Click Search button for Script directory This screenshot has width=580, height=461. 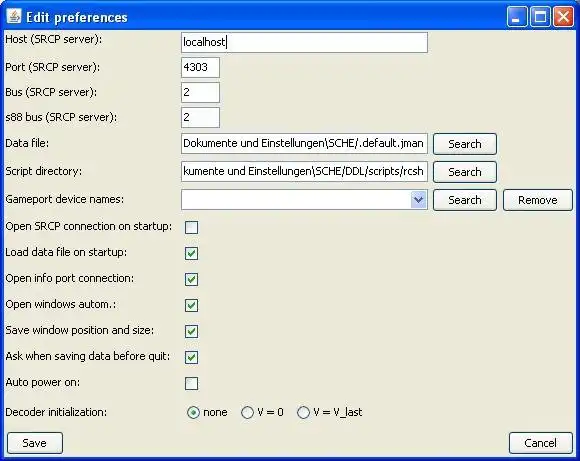pyautogui.click(x=465, y=172)
